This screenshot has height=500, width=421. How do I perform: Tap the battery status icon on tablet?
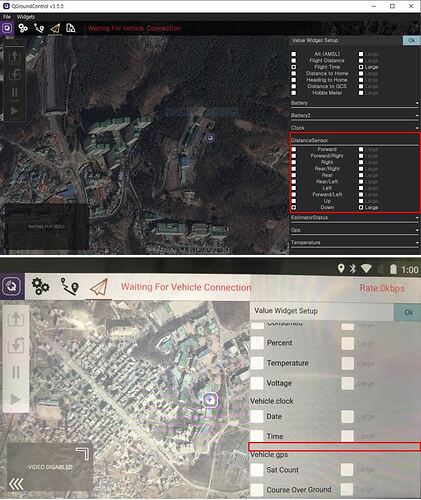click(393, 269)
